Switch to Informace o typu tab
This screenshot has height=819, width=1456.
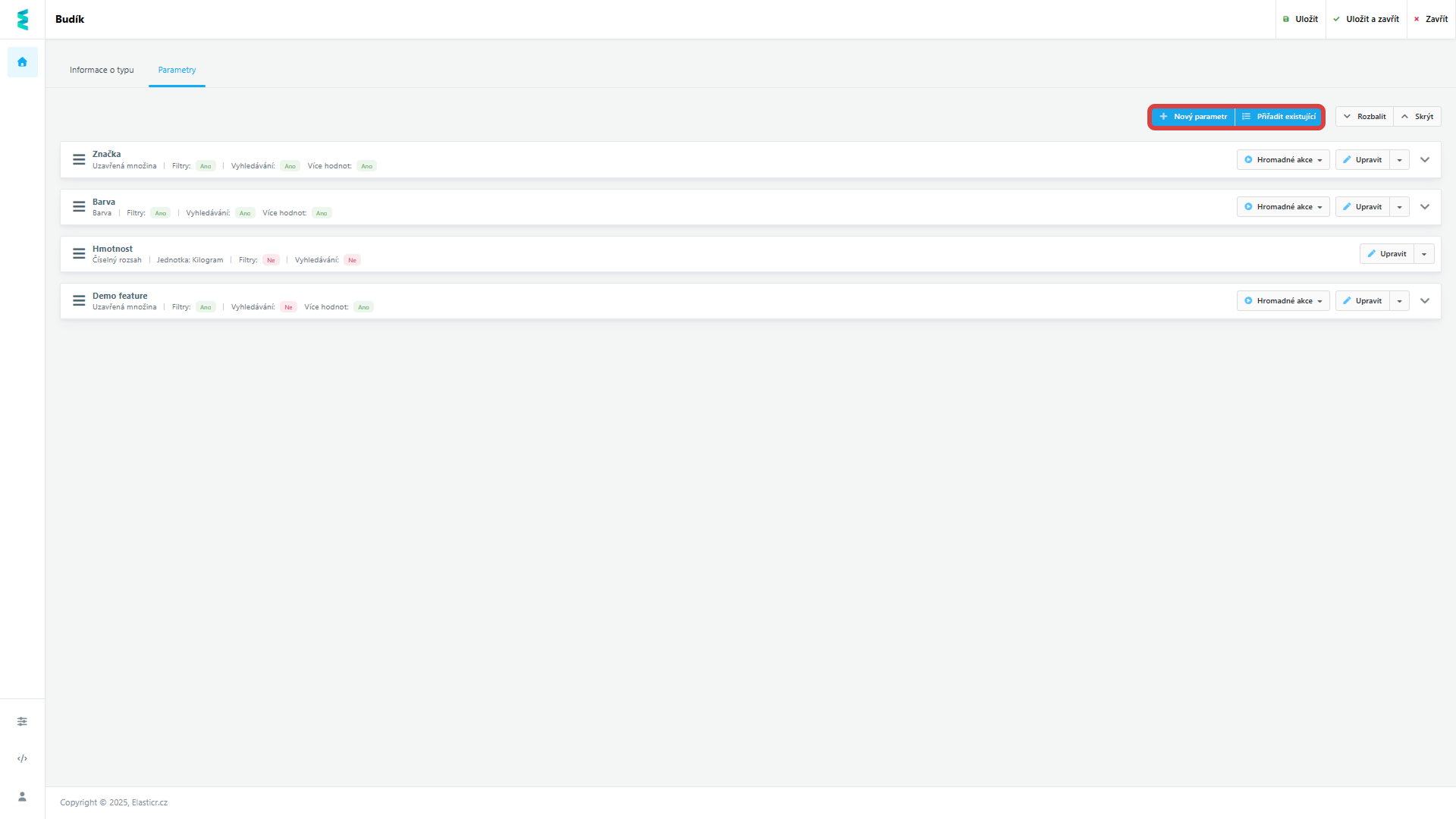tap(102, 70)
